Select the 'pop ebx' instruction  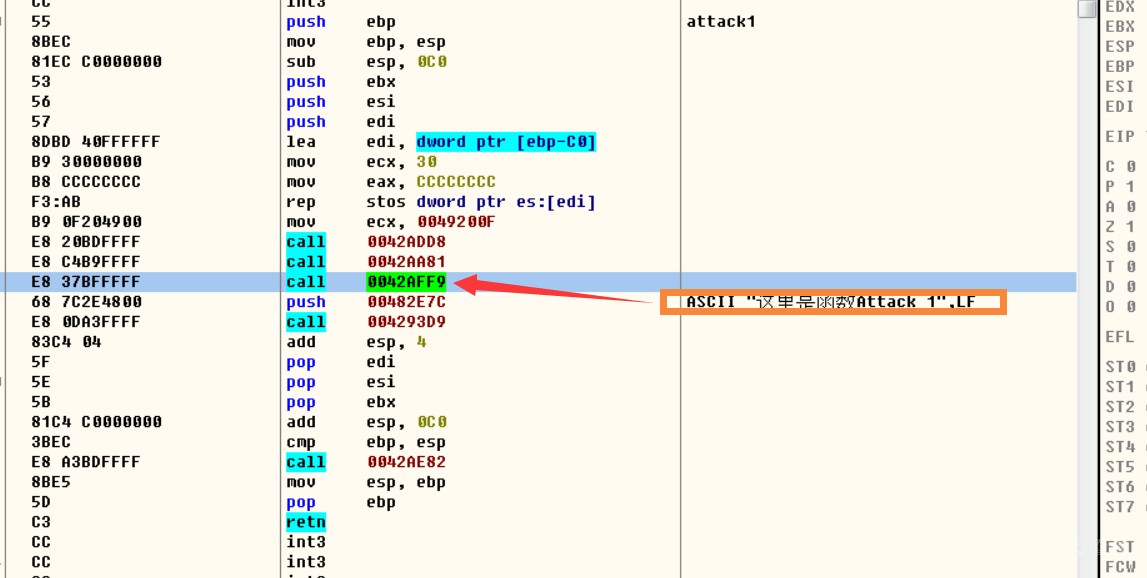click(341, 402)
